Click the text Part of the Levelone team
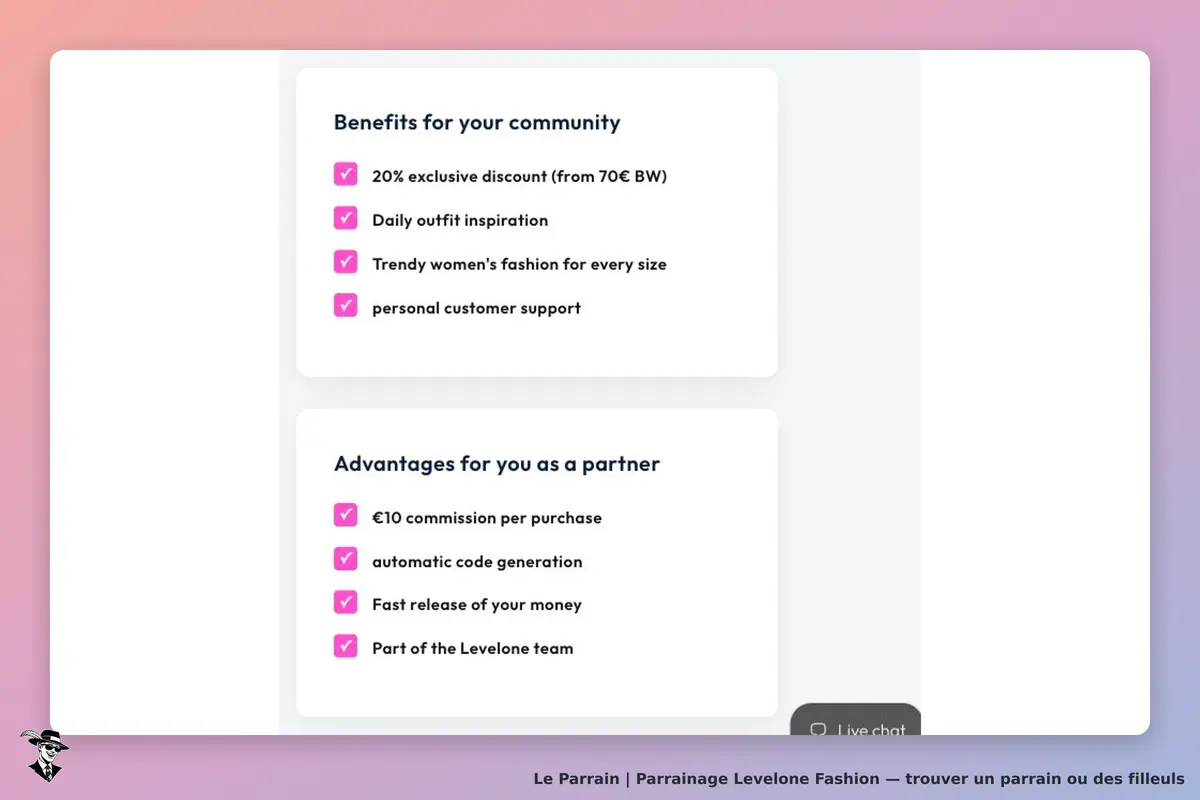 click(x=473, y=649)
